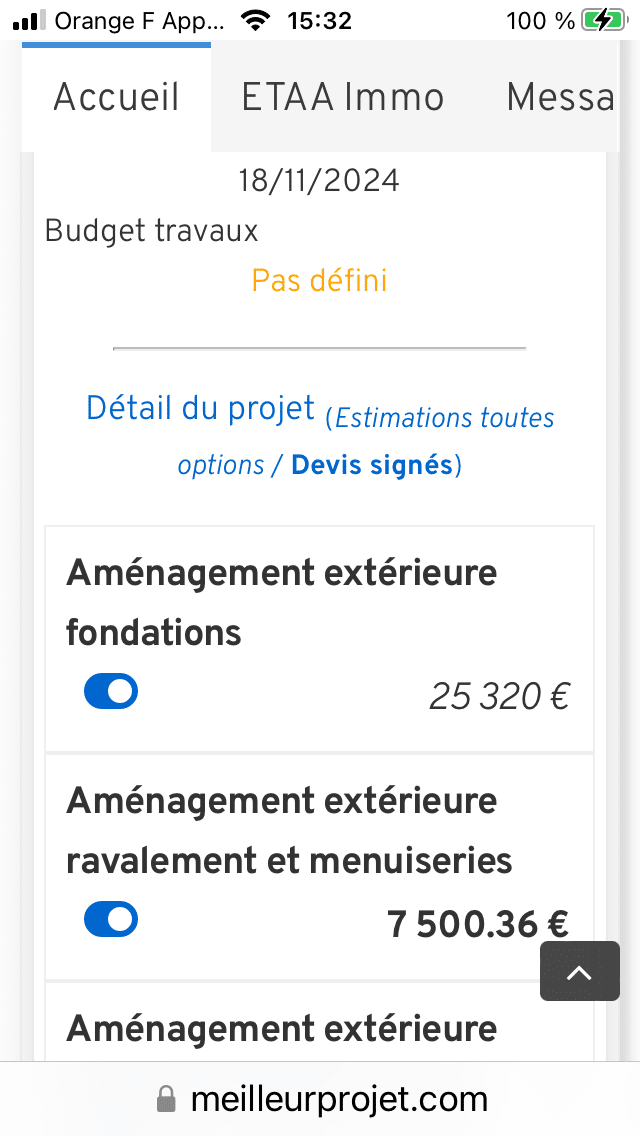The height and width of the screenshot is (1136, 640).
Task: Select the partially visible Messa tab
Action: pos(559,97)
